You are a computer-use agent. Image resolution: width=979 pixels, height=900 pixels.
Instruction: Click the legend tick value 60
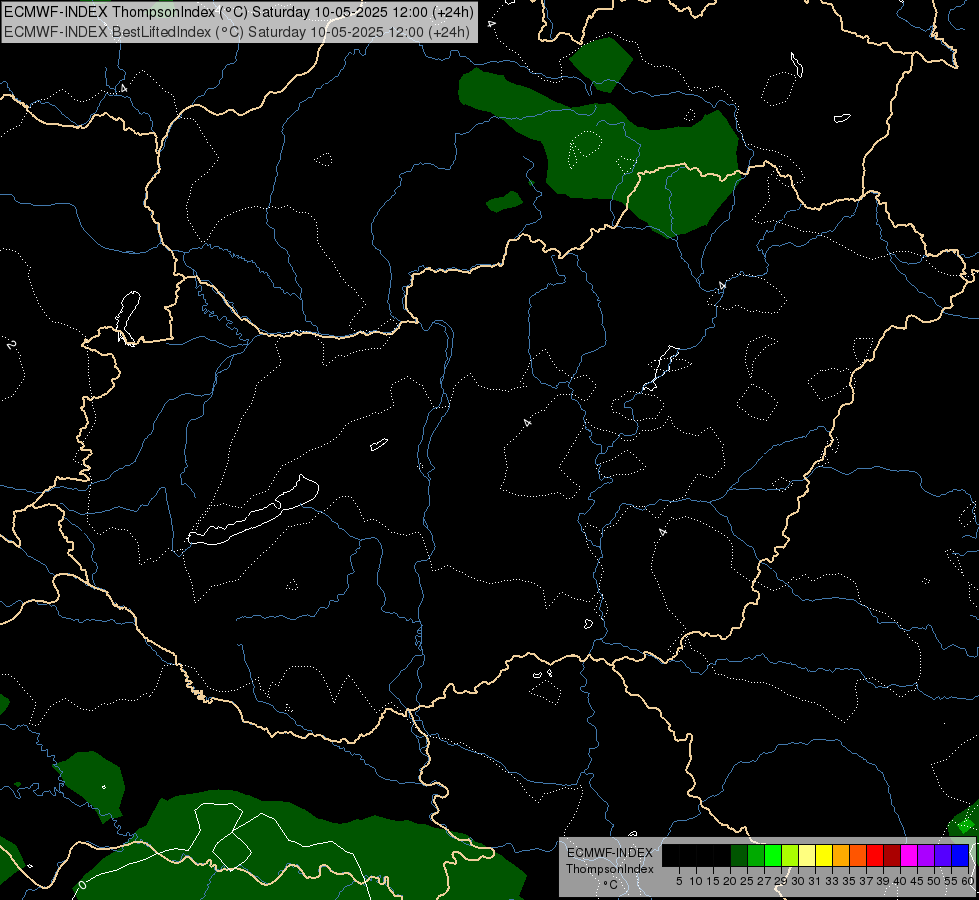tap(968, 881)
